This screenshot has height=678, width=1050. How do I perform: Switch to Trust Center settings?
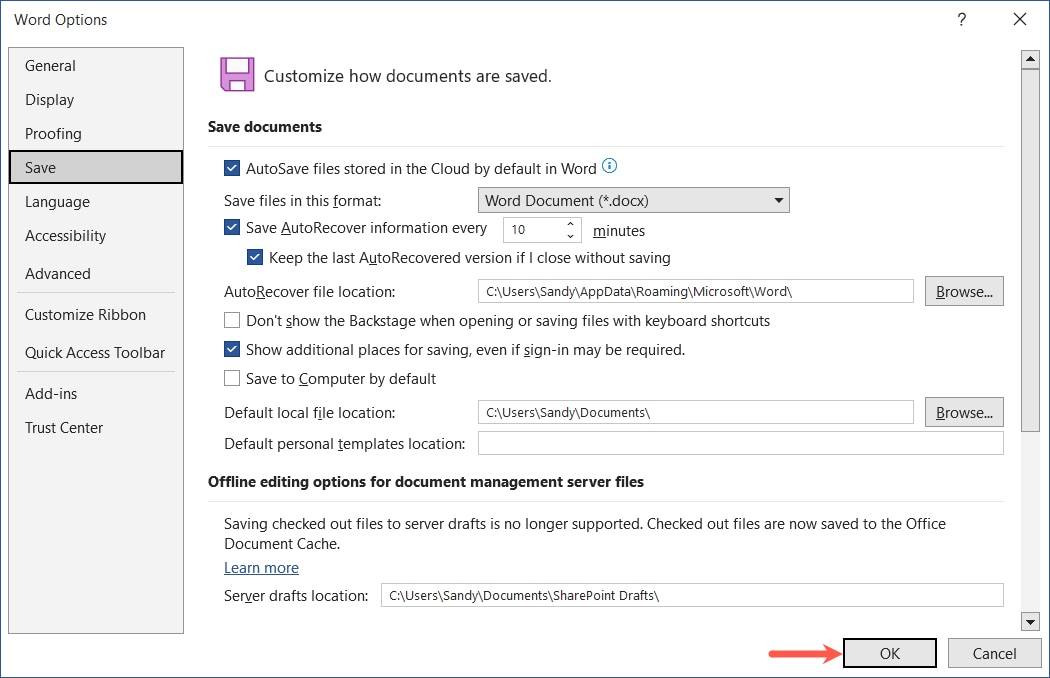tap(64, 427)
